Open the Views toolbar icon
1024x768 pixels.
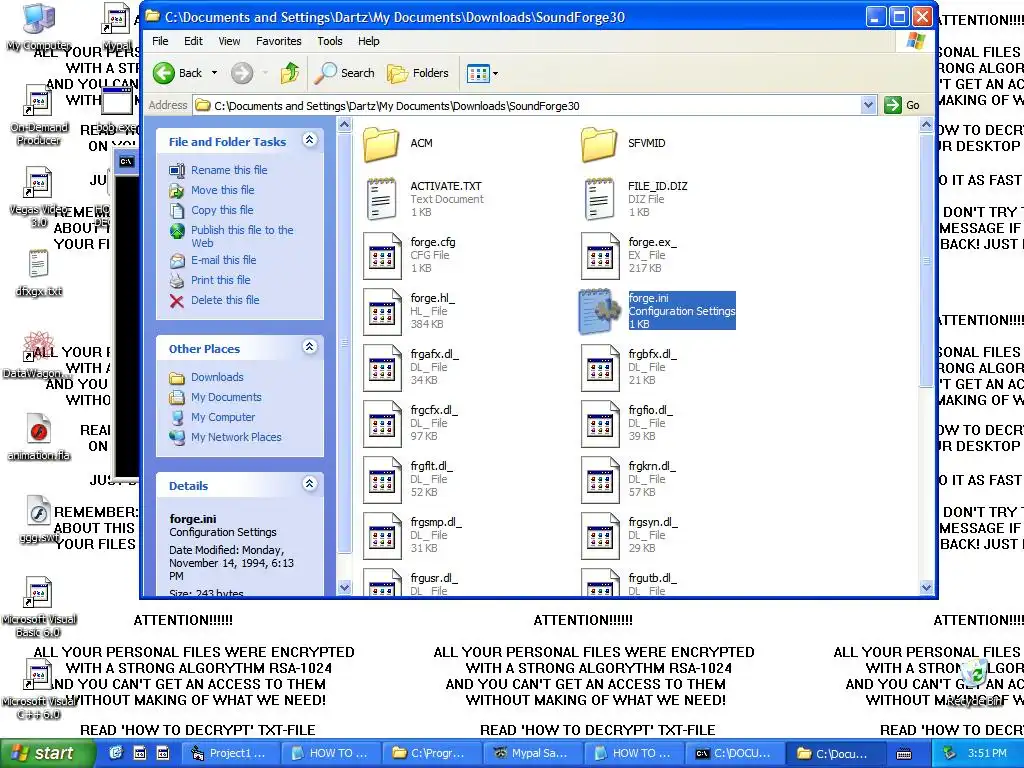pyautogui.click(x=477, y=73)
